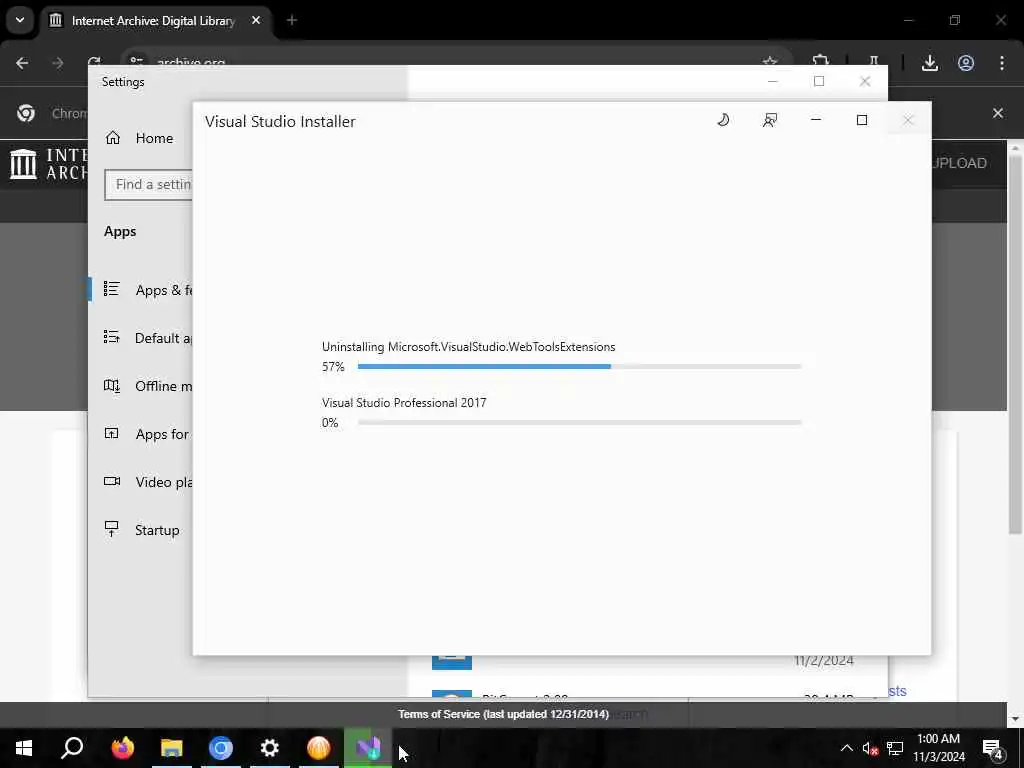Click the Default apps icon in Settings

coord(112,337)
